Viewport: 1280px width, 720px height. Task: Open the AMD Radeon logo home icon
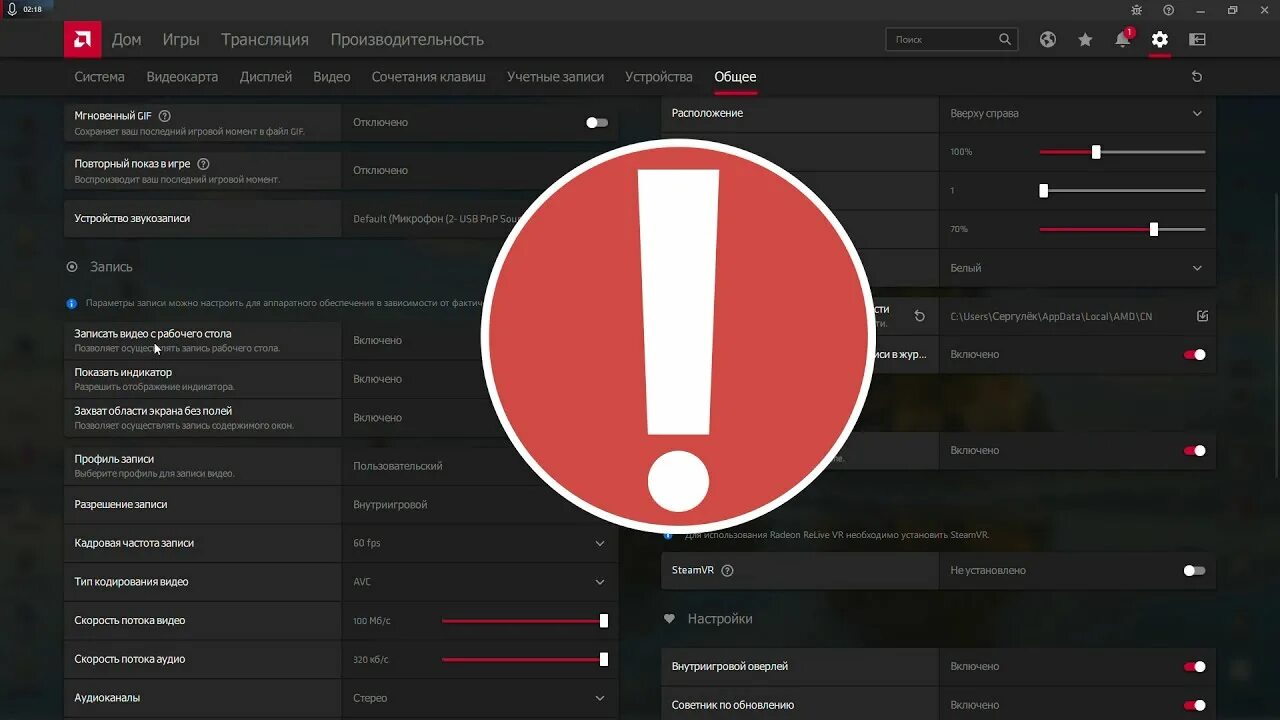click(82, 39)
